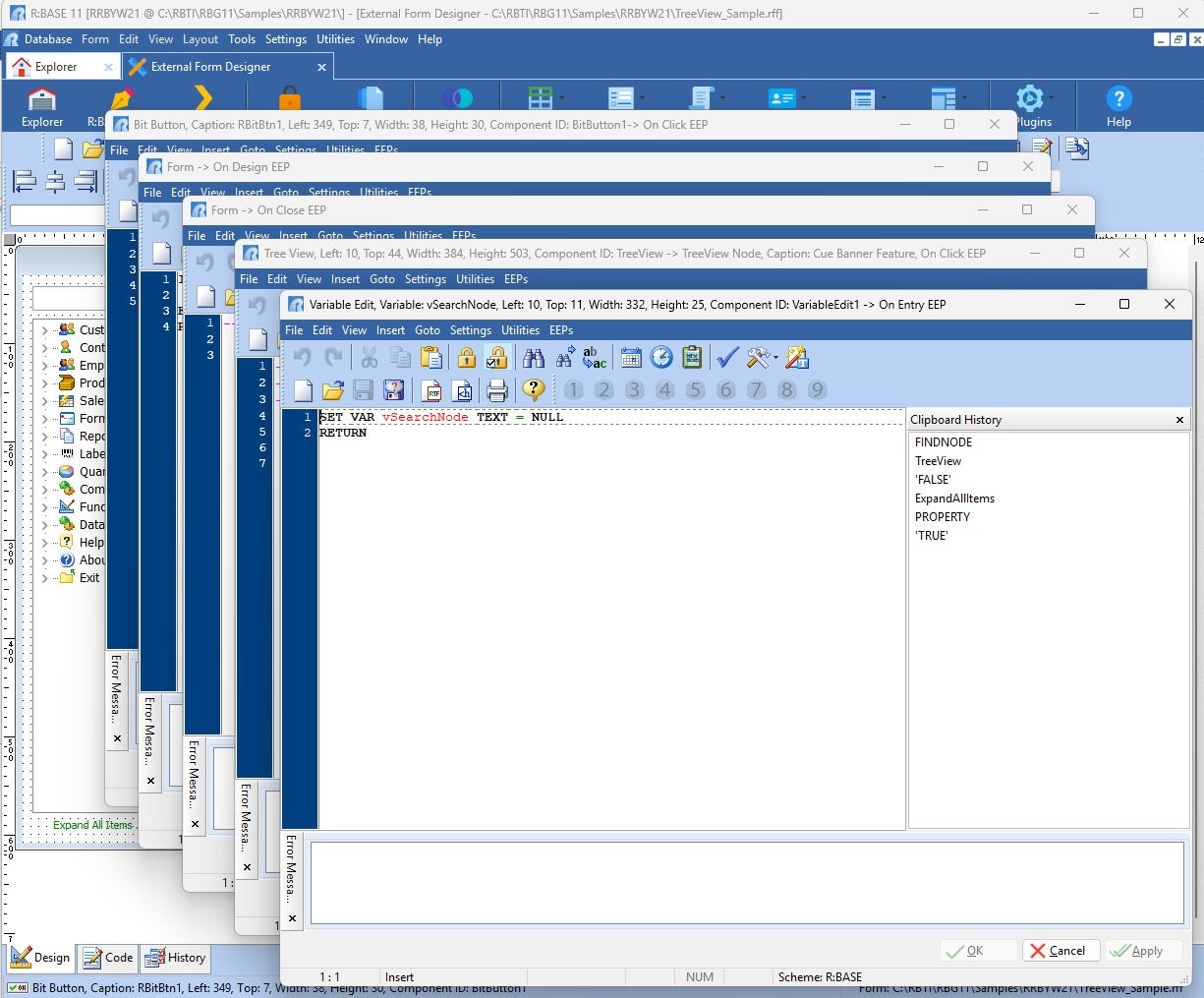Export to RTF using the RTF icon
This screenshot has height=998, width=1204.
431,390
